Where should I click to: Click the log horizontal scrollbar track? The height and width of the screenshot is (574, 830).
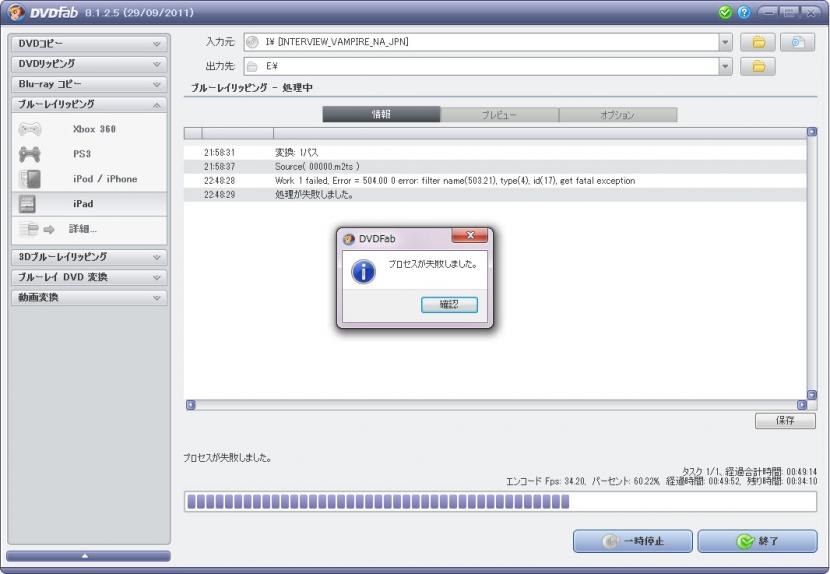click(496, 405)
